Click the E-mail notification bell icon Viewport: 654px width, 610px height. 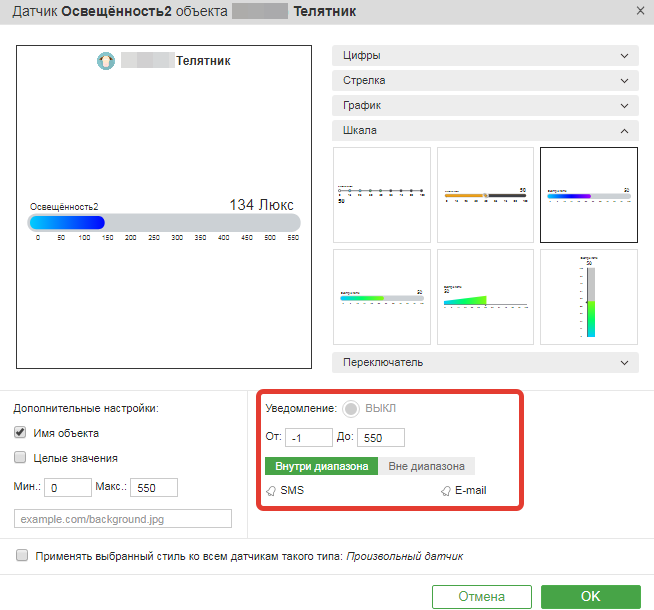pos(445,491)
